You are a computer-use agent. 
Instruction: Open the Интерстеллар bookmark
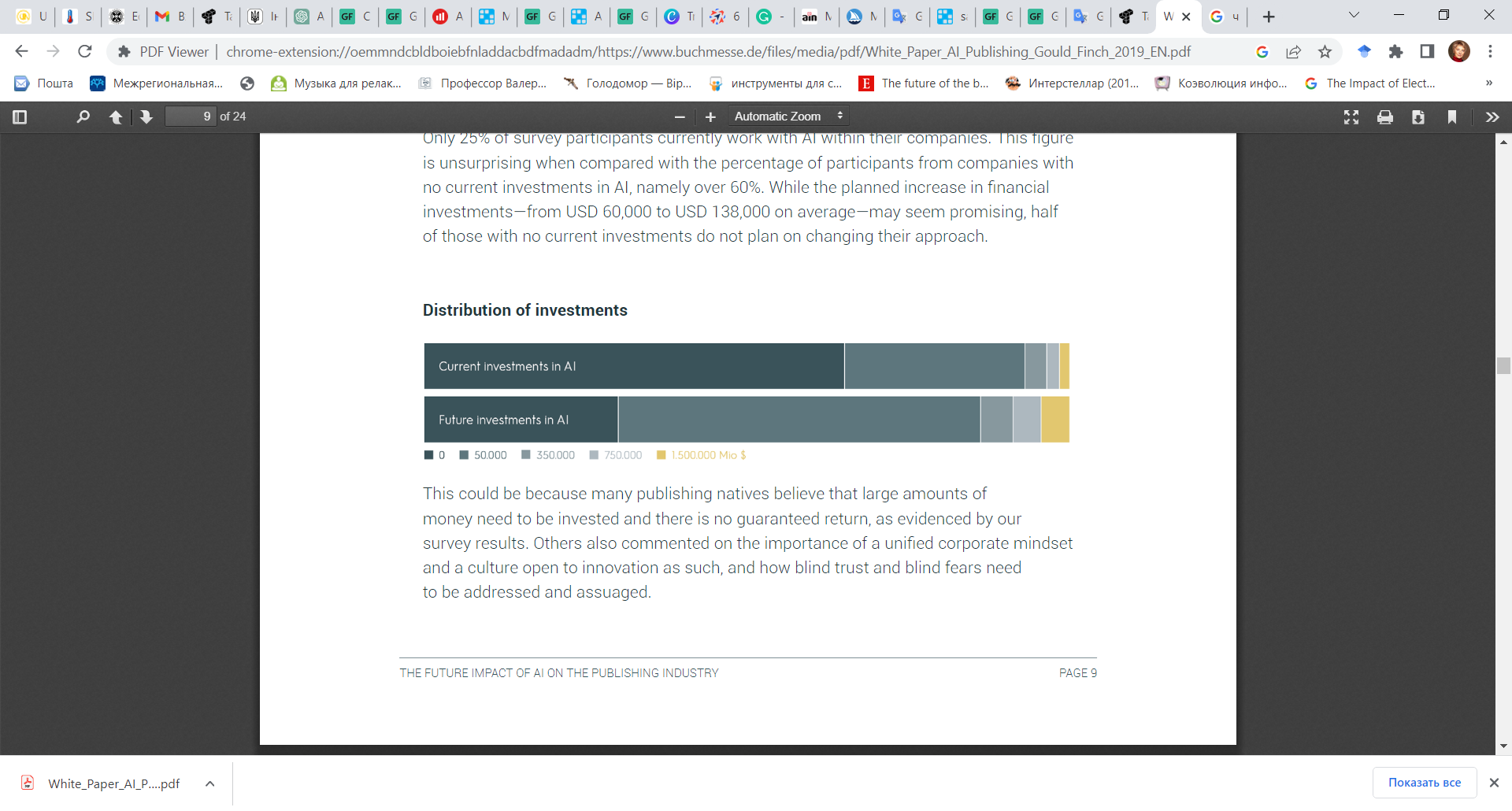[1073, 83]
